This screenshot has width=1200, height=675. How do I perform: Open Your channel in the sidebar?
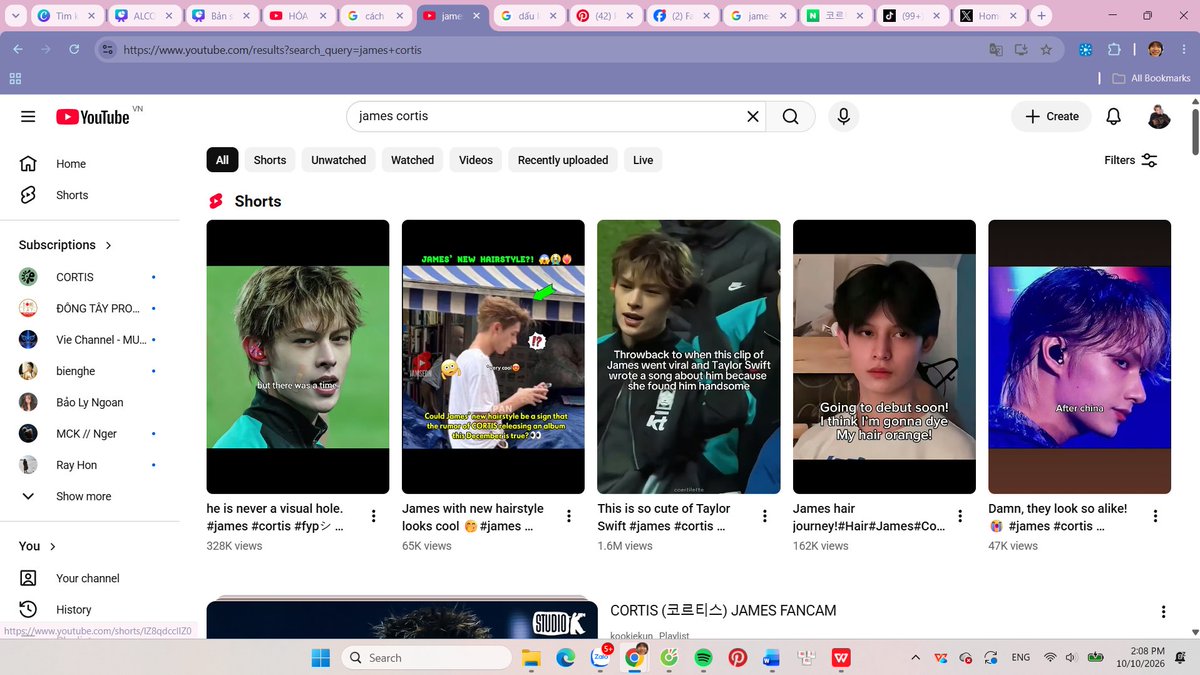tap(88, 578)
